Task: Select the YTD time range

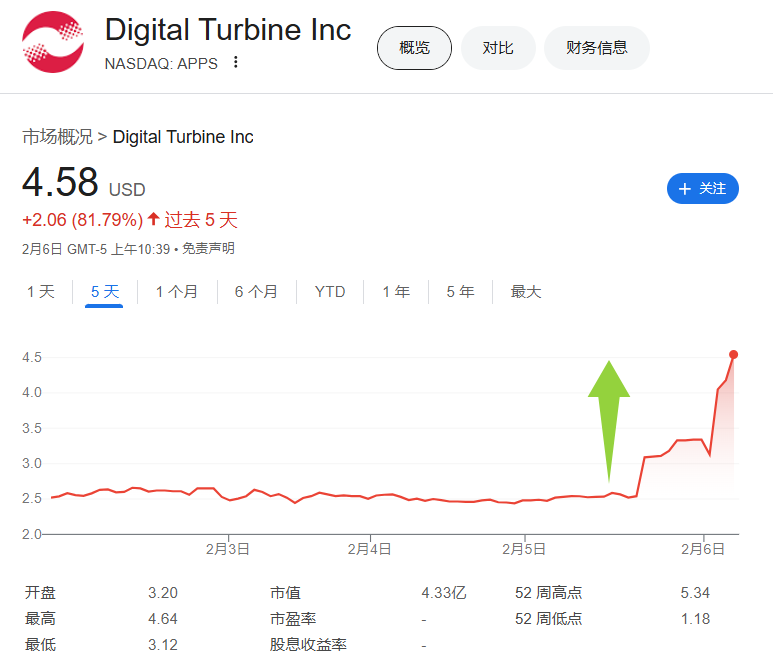Action: (x=330, y=291)
